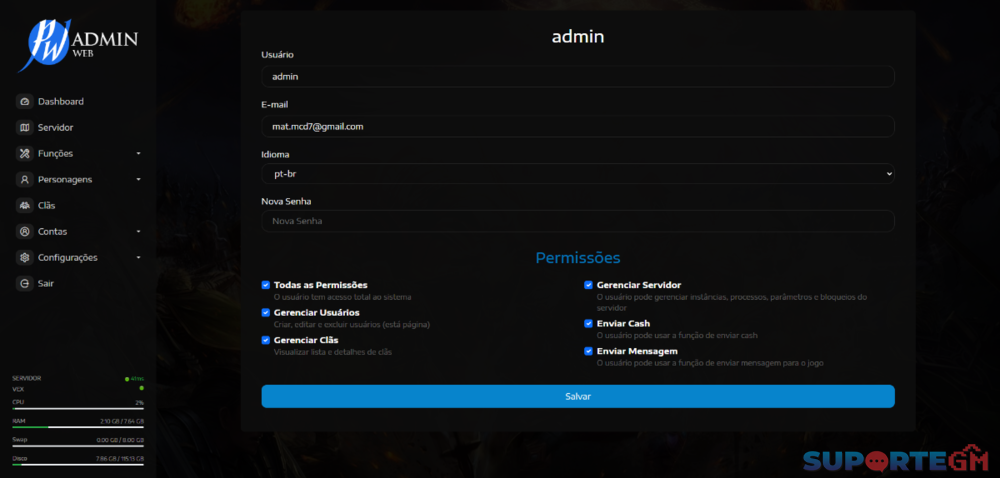Toggle the Gerenciar Usuários checkbox
Viewport: 1000px width, 478px height.
[x=266, y=313]
